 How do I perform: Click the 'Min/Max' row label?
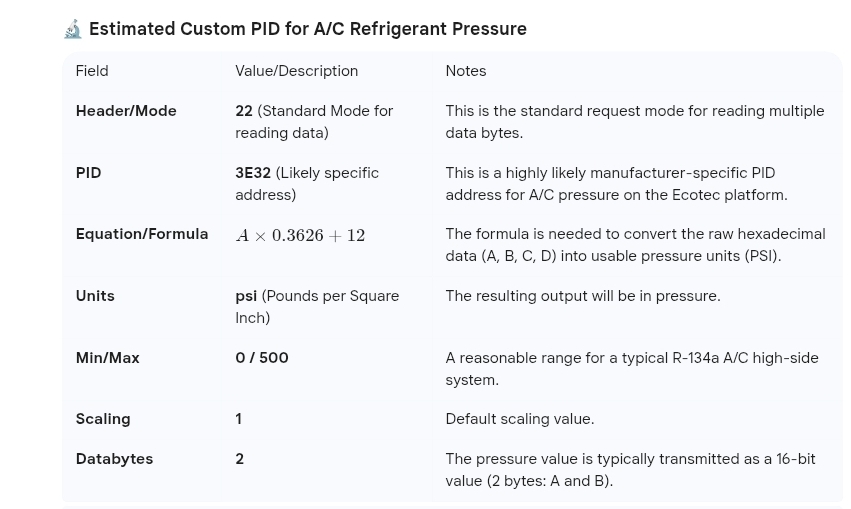point(107,358)
